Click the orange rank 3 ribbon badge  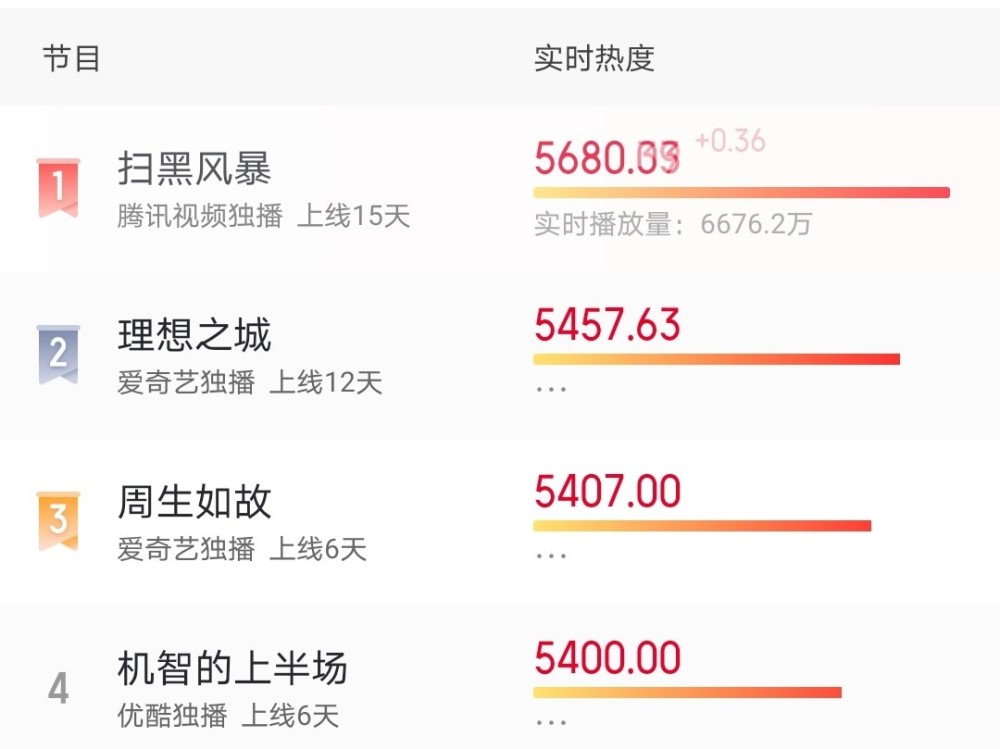tap(58, 521)
